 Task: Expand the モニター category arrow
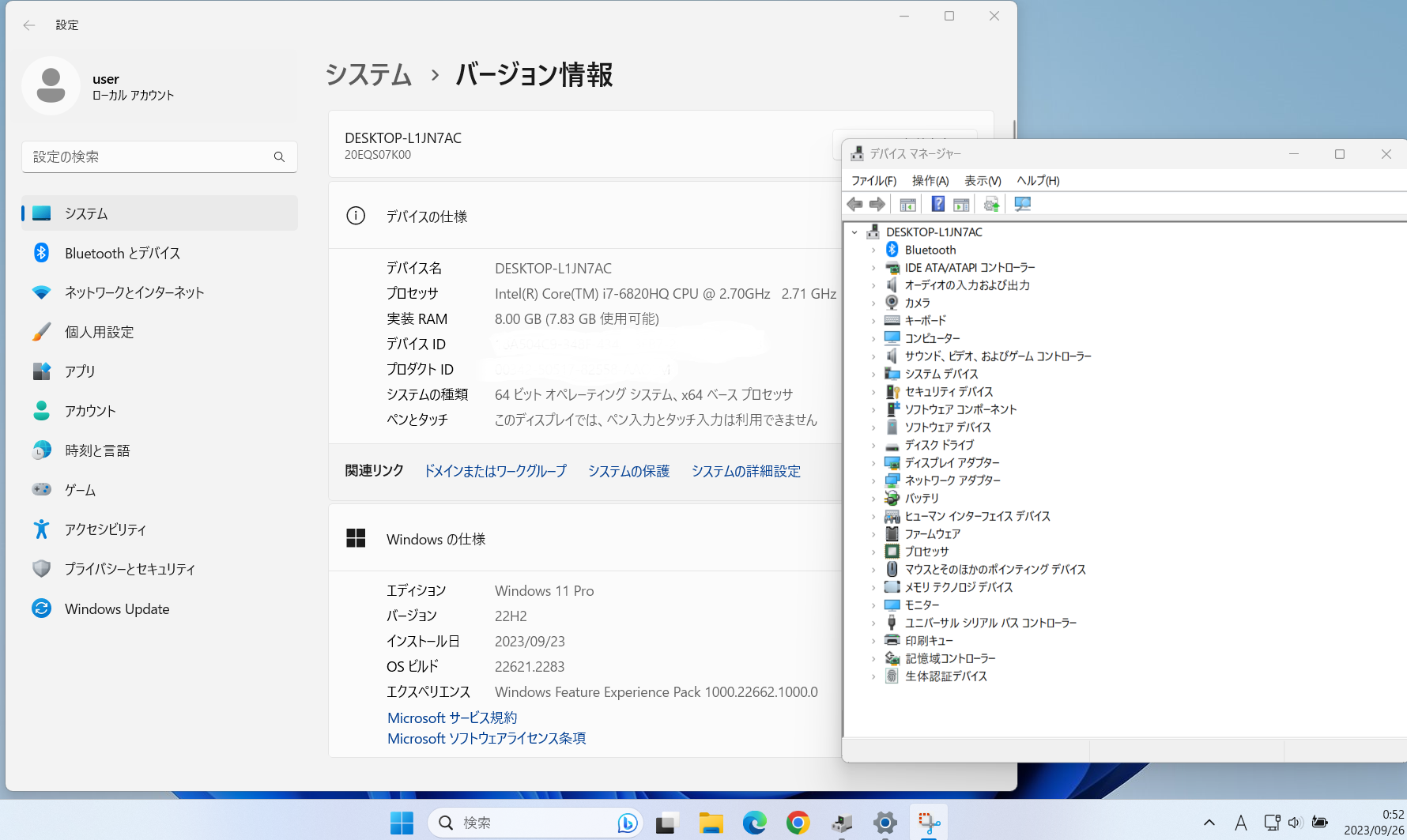873,605
